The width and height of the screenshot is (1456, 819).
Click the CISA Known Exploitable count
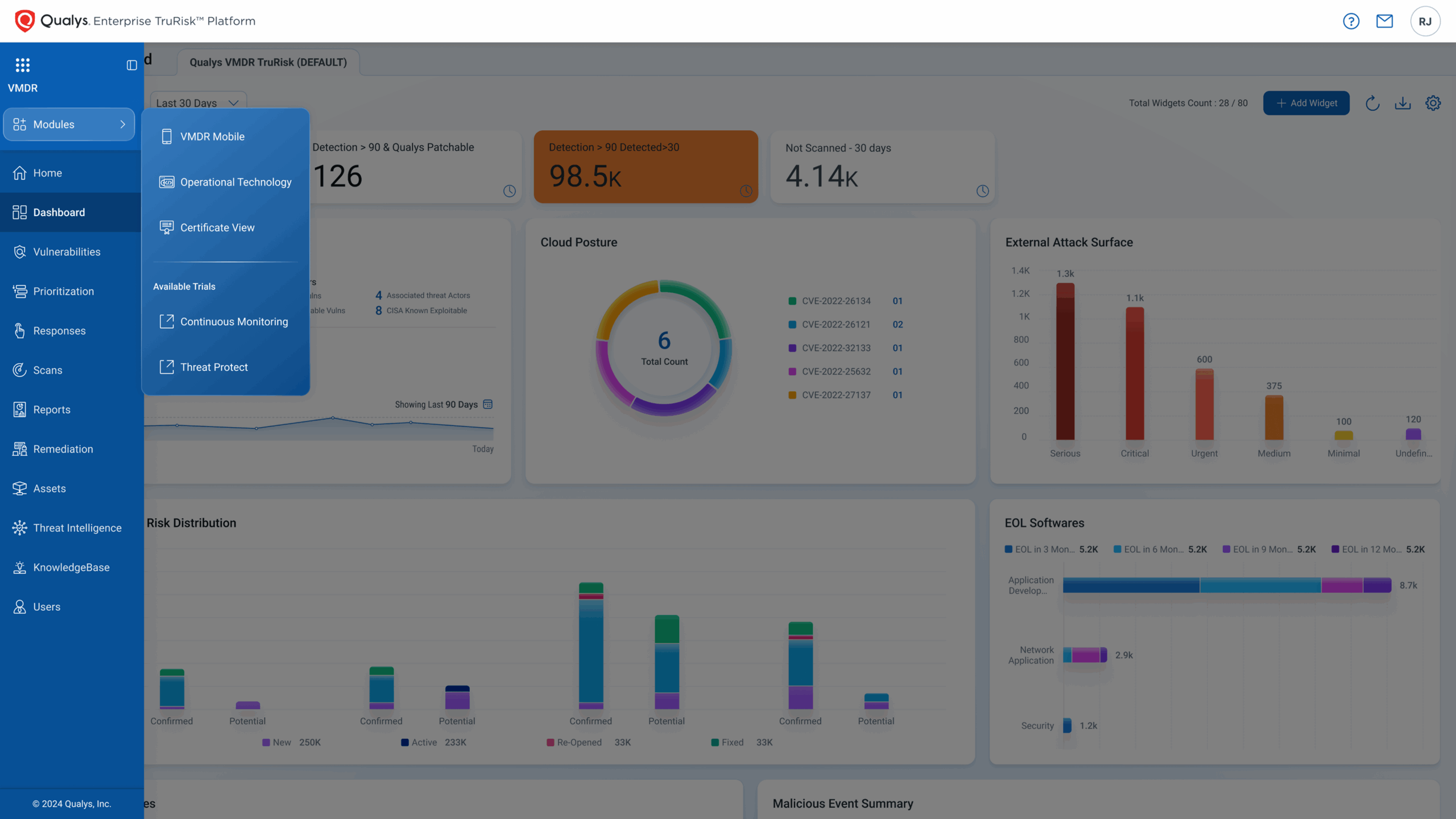coord(378,311)
